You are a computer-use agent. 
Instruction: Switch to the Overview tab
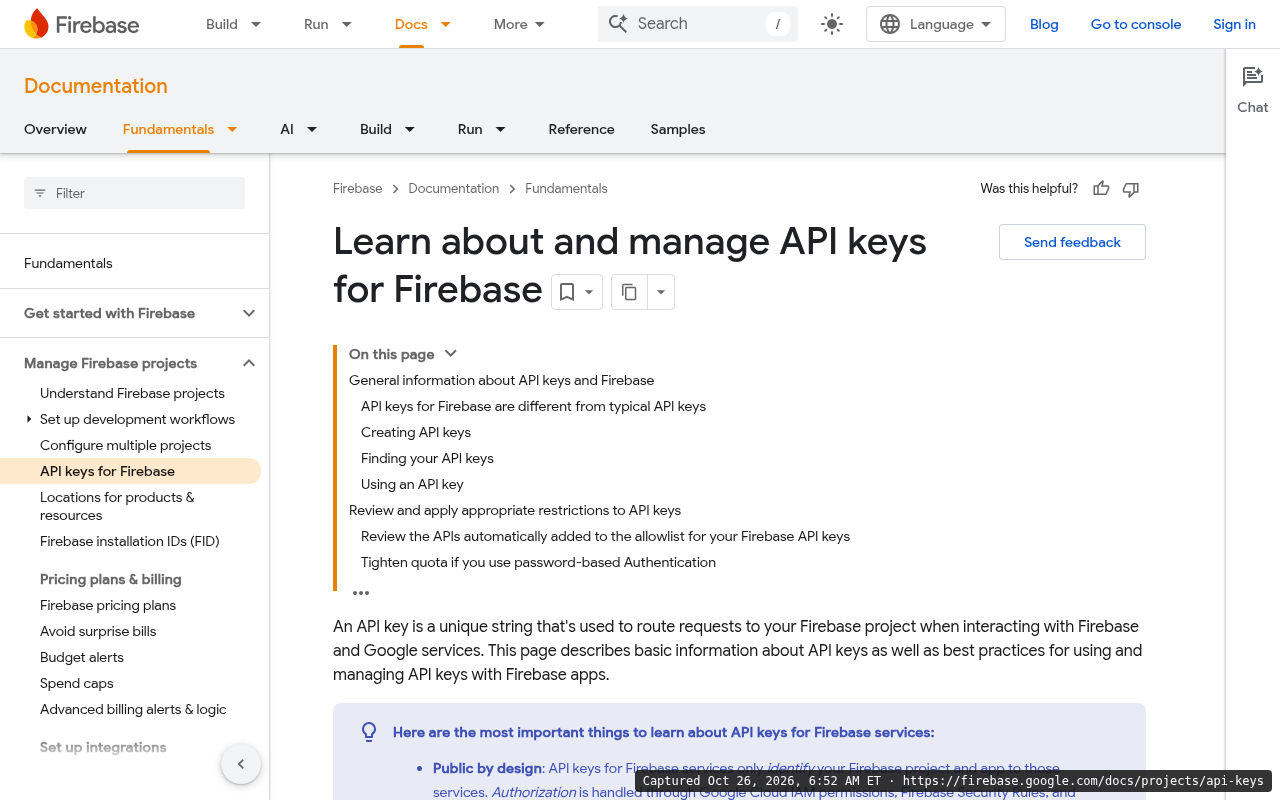tap(55, 129)
